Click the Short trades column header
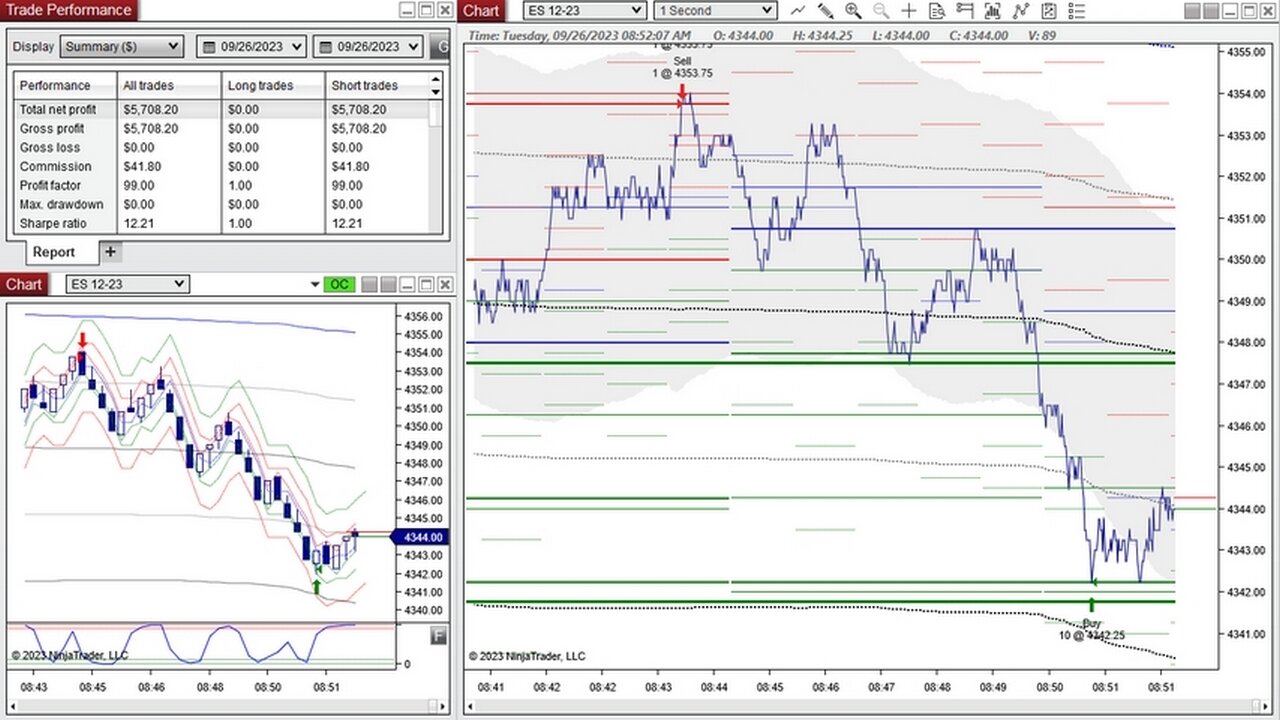Viewport: 1280px width, 720px height. point(377,85)
